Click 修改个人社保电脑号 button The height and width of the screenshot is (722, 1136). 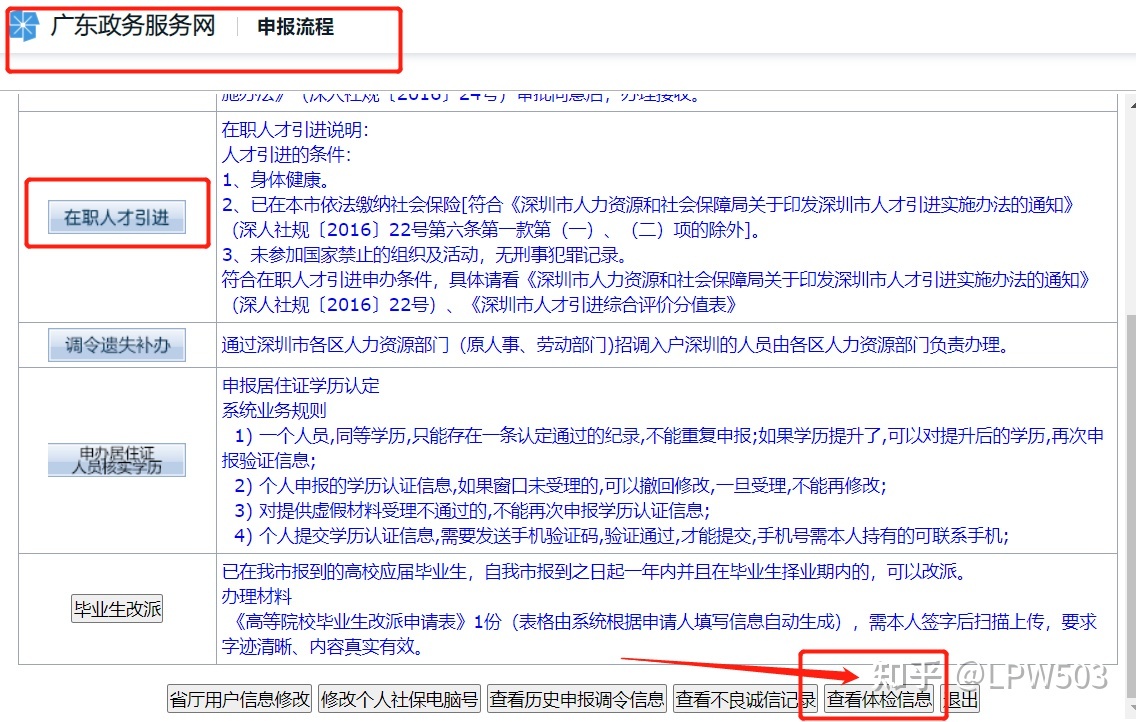pos(399,699)
